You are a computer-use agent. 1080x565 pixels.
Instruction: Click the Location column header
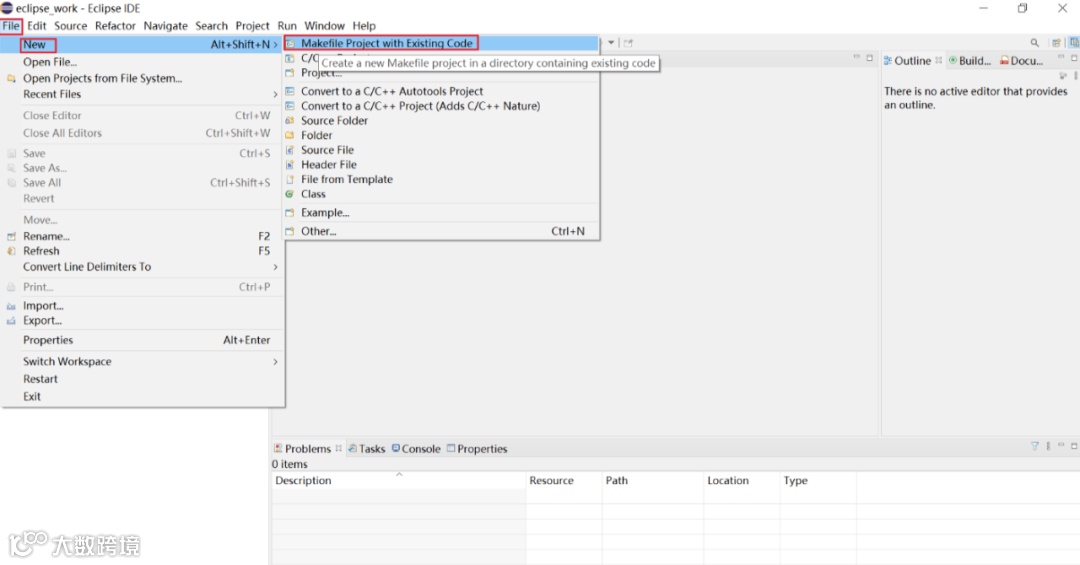point(741,480)
